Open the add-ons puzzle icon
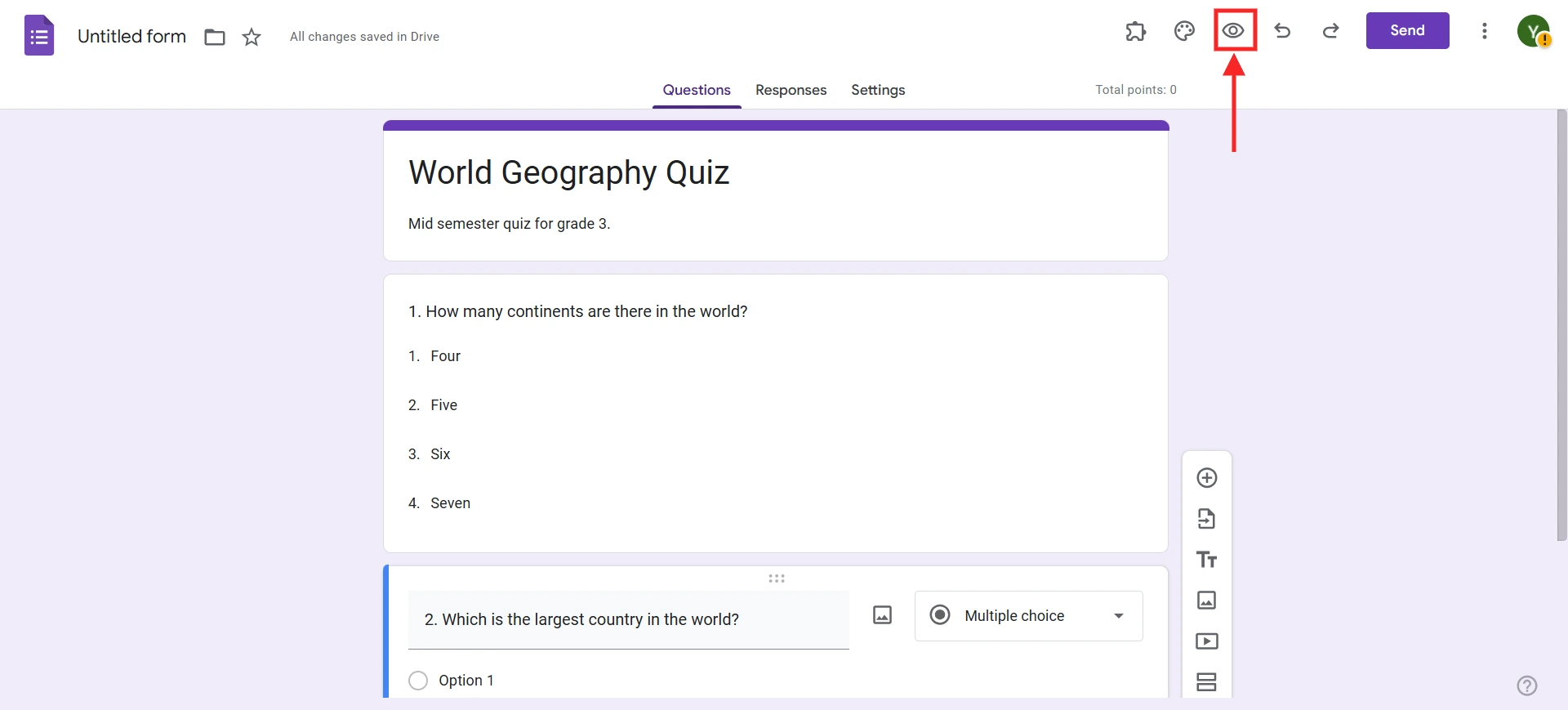 pyautogui.click(x=1136, y=31)
